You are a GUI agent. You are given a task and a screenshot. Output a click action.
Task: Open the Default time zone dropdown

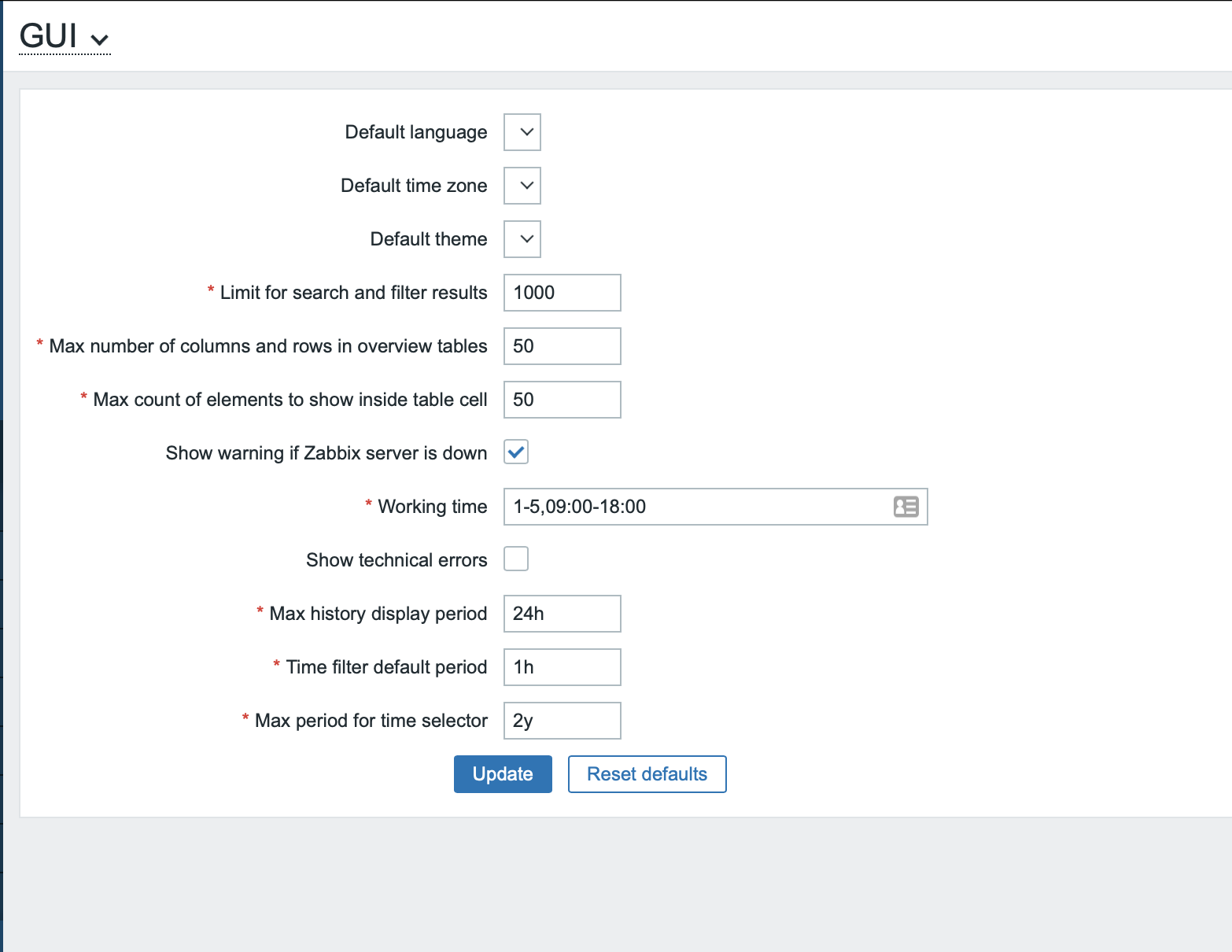coord(522,186)
